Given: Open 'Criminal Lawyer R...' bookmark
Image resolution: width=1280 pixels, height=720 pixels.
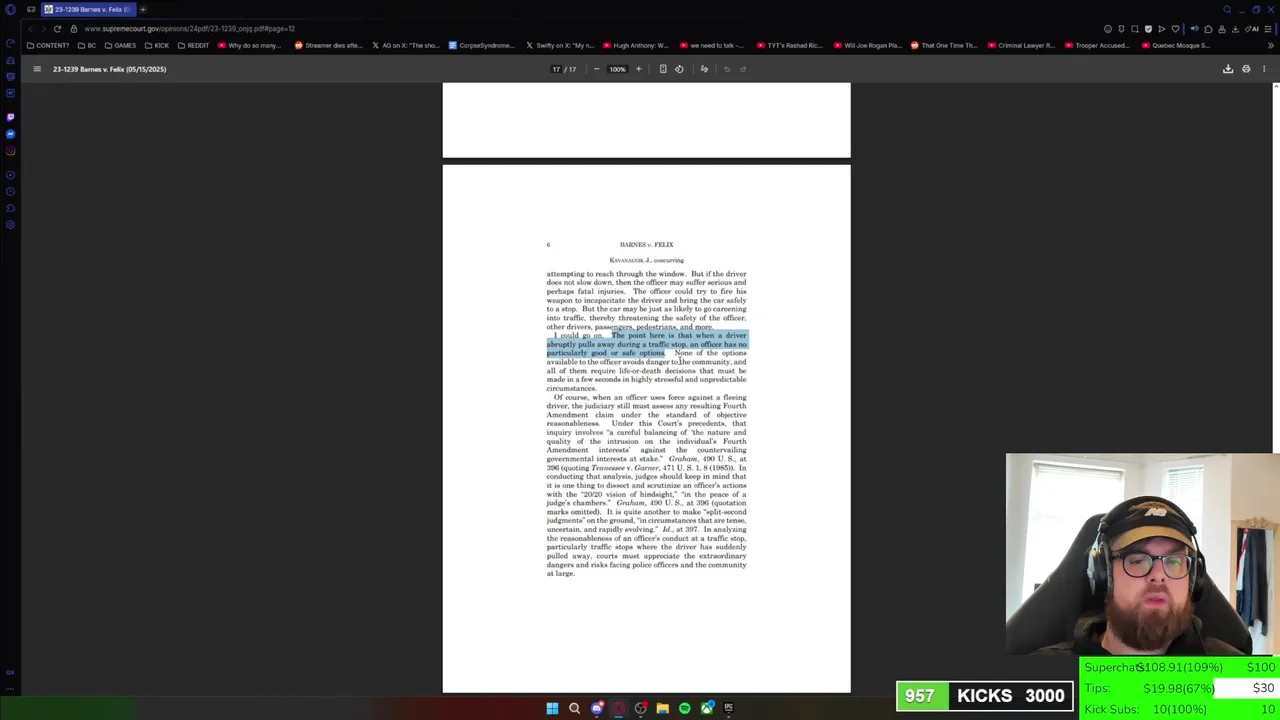Looking at the screenshot, I should coord(1021,45).
